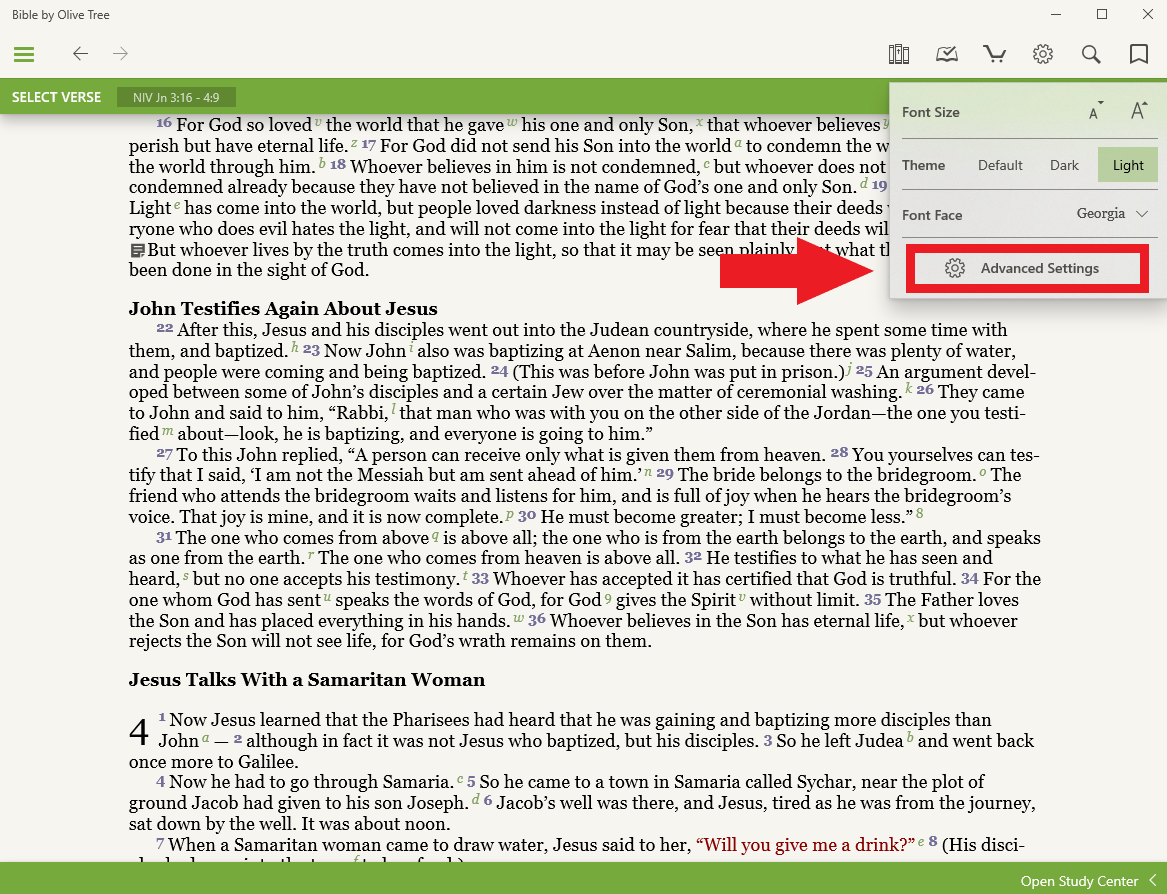
Task: Open the Library books icon
Action: [898, 54]
